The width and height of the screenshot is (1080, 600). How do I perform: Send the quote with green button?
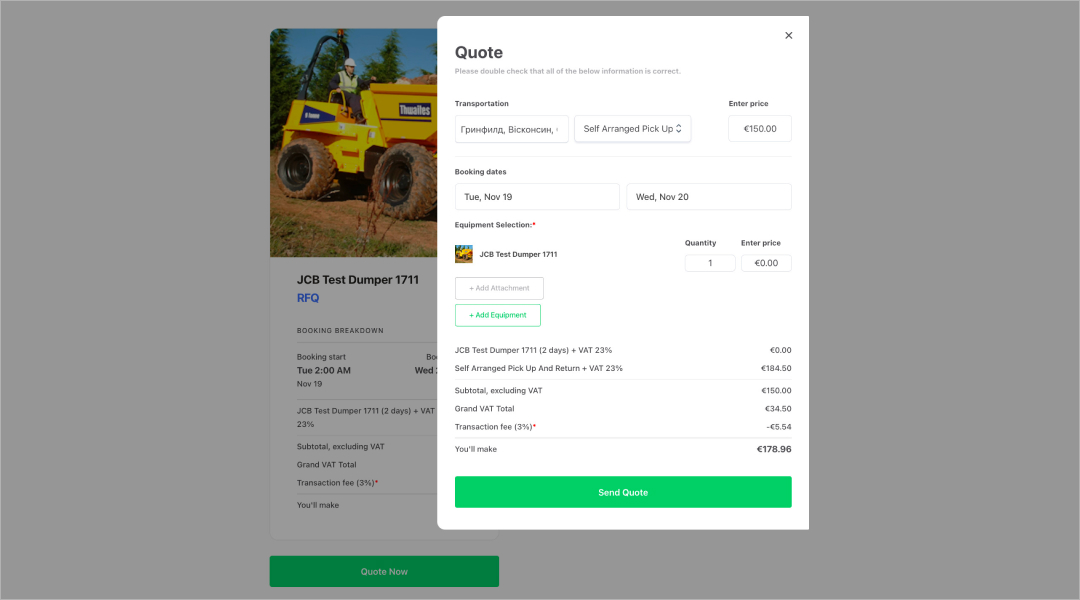(623, 492)
